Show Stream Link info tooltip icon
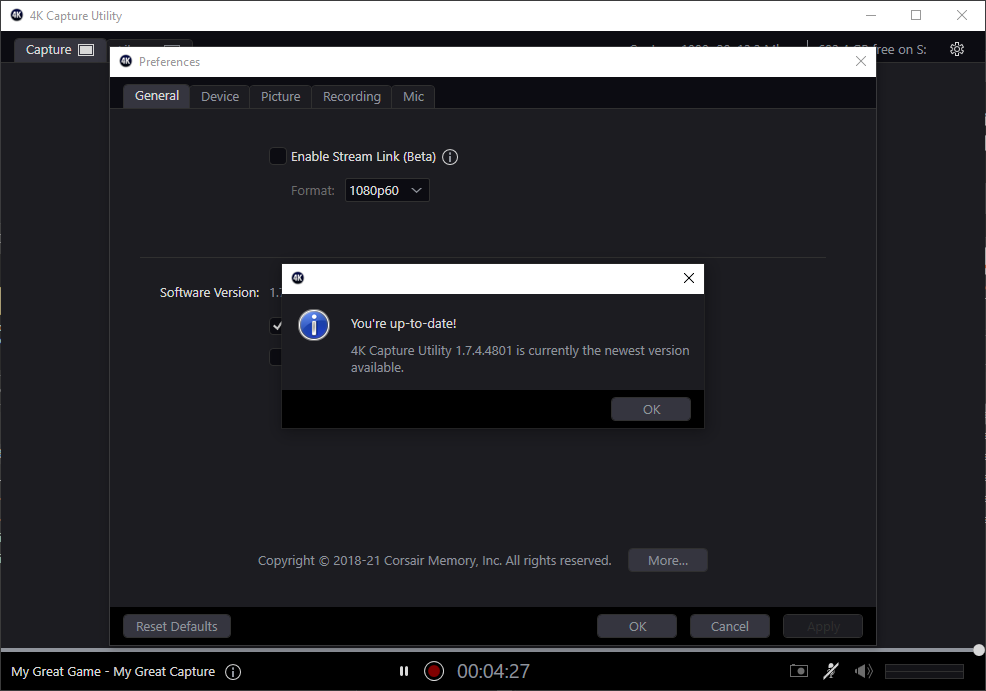Image resolution: width=986 pixels, height=691 pixels. tap(450, 157)
